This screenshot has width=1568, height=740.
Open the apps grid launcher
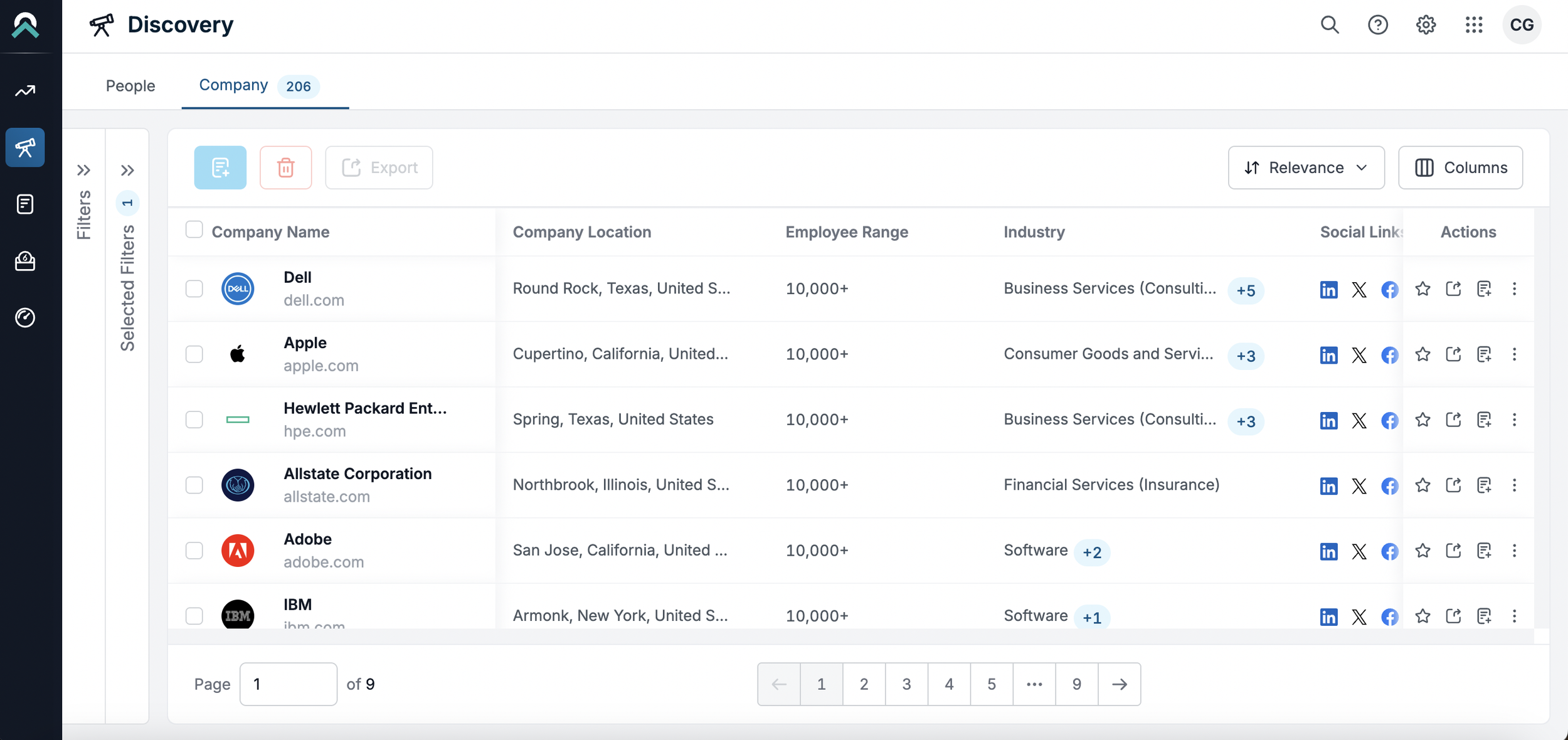coord(1474,25)
